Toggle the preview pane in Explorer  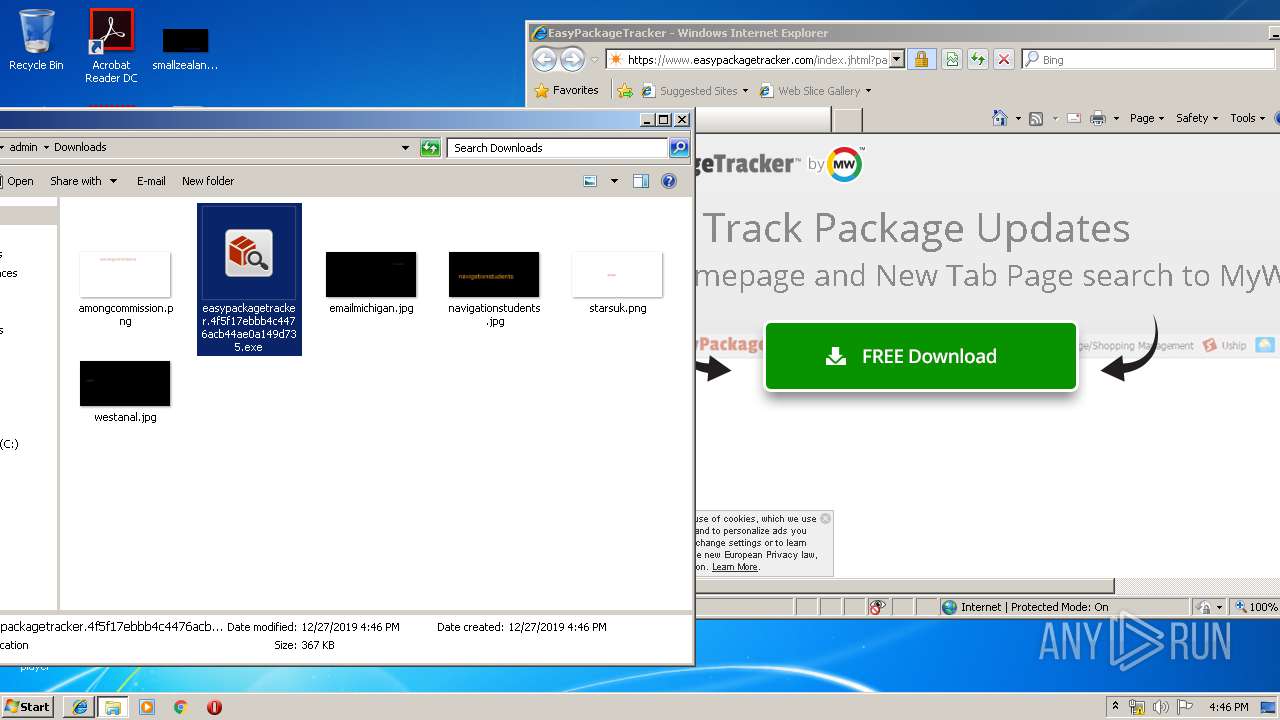coord(641,181)
